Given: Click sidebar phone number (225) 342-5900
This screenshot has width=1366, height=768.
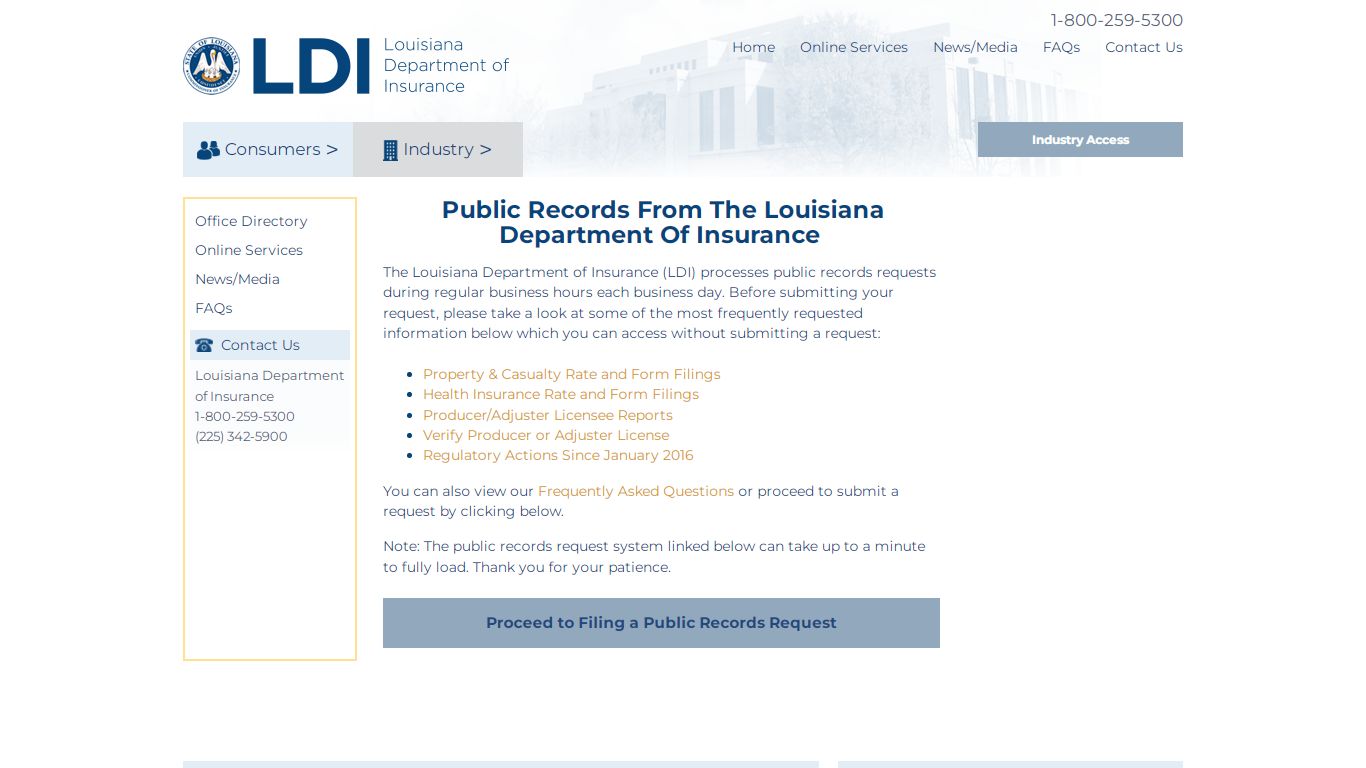Looking at the screenshot, I should 241,436.
